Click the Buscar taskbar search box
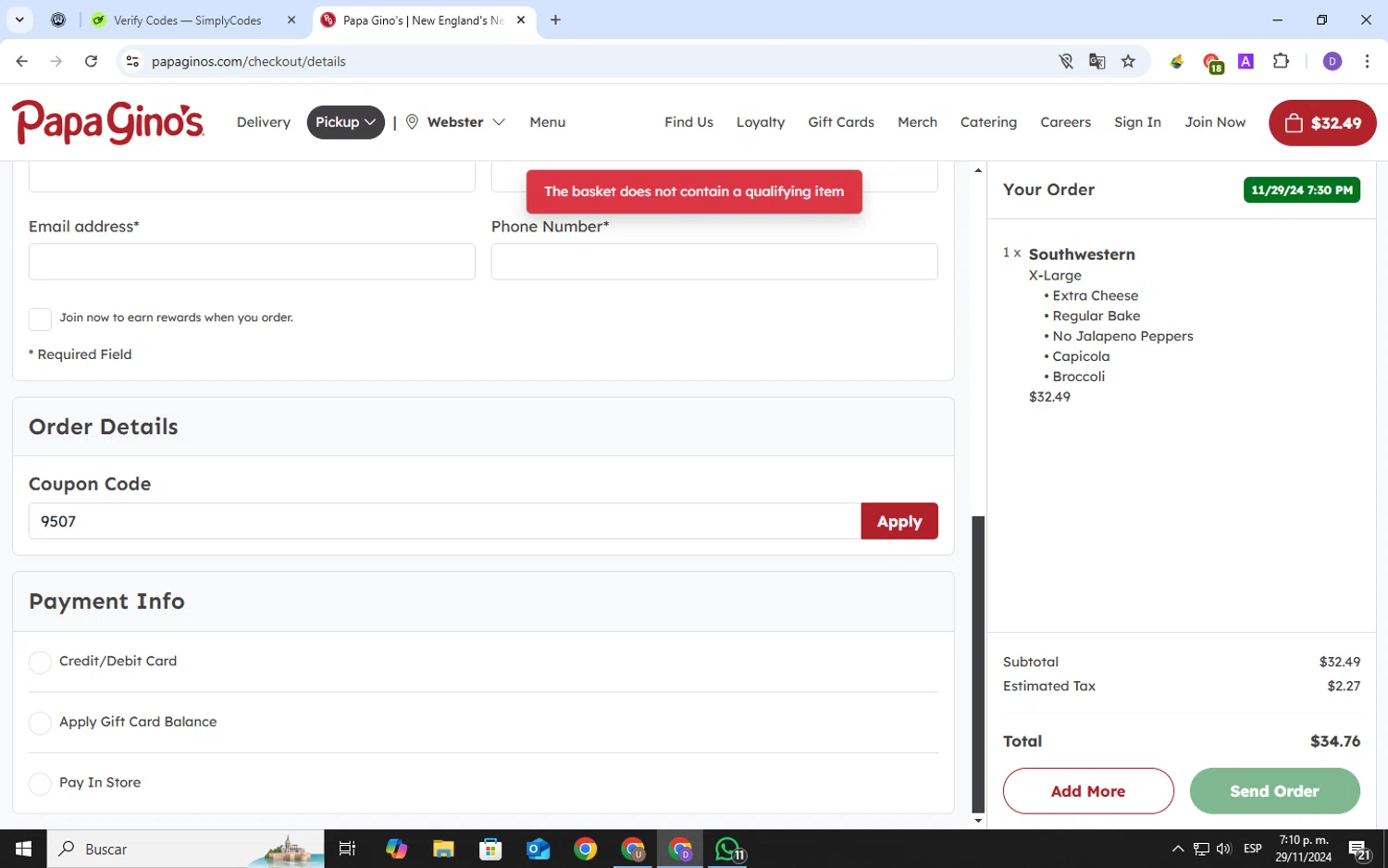Viewport: 1388px width, 868px height. coord(185,849)
